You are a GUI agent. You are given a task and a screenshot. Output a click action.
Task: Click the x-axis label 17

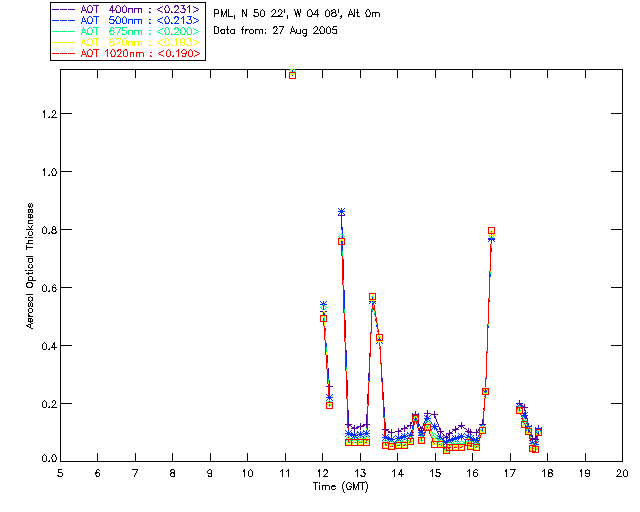(x=510, y=473)
